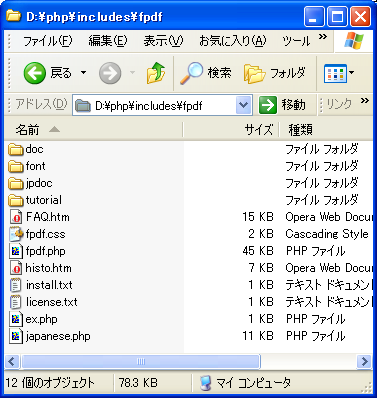
Task: Click the 15 KB size cell
Action: 258,217
